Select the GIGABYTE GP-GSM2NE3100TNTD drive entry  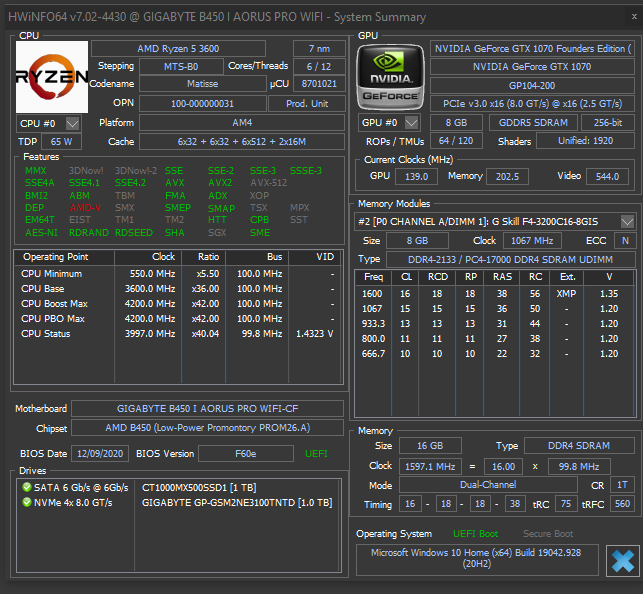pyautogui.click(x=237, y=503)
